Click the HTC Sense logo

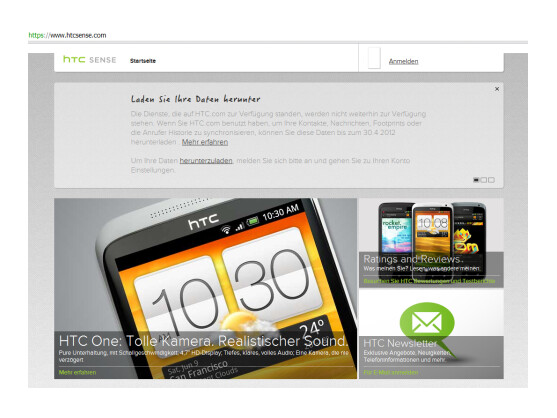(90, 60)
